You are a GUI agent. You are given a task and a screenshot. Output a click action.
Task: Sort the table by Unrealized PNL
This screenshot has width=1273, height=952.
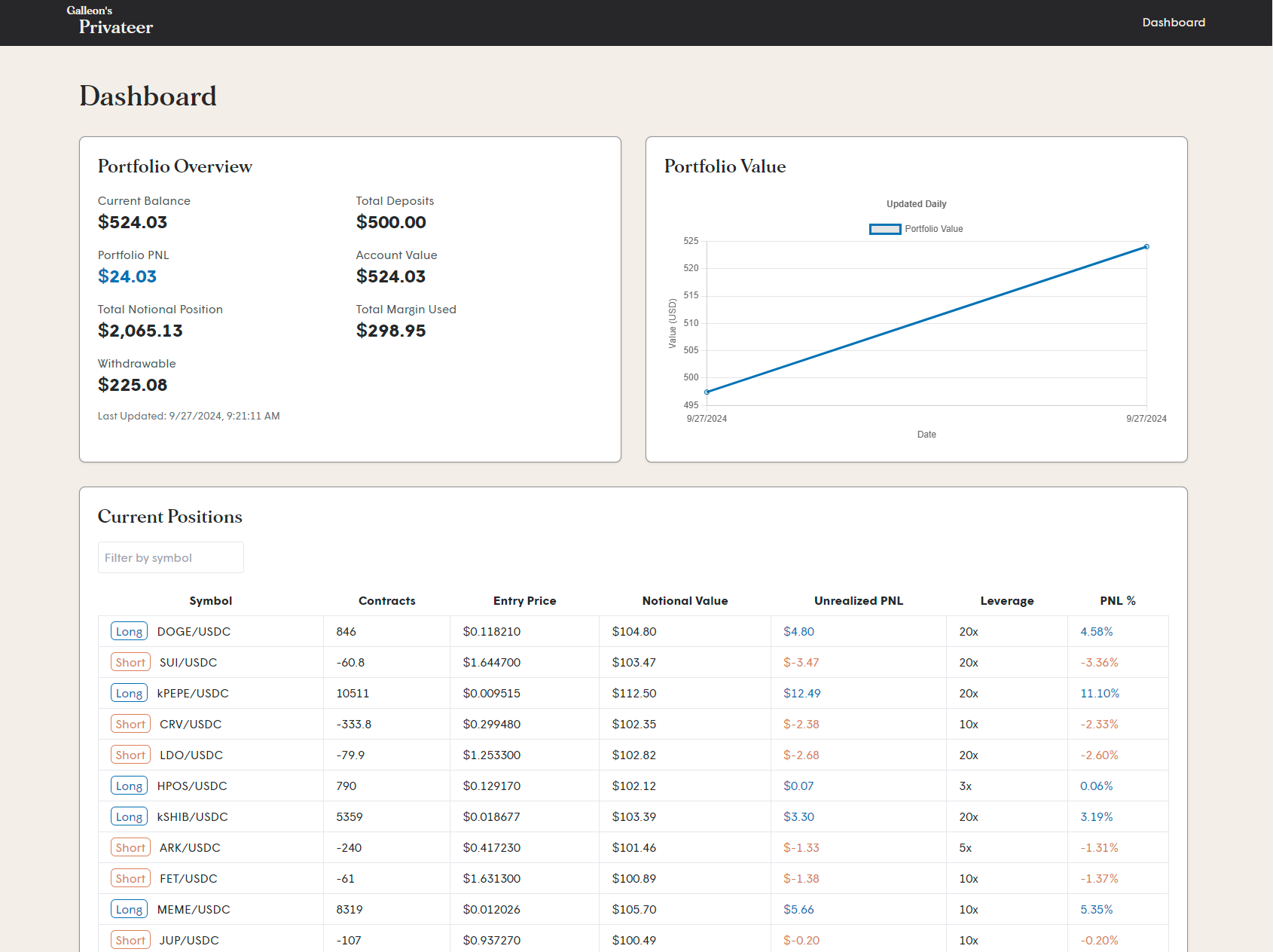858,600
